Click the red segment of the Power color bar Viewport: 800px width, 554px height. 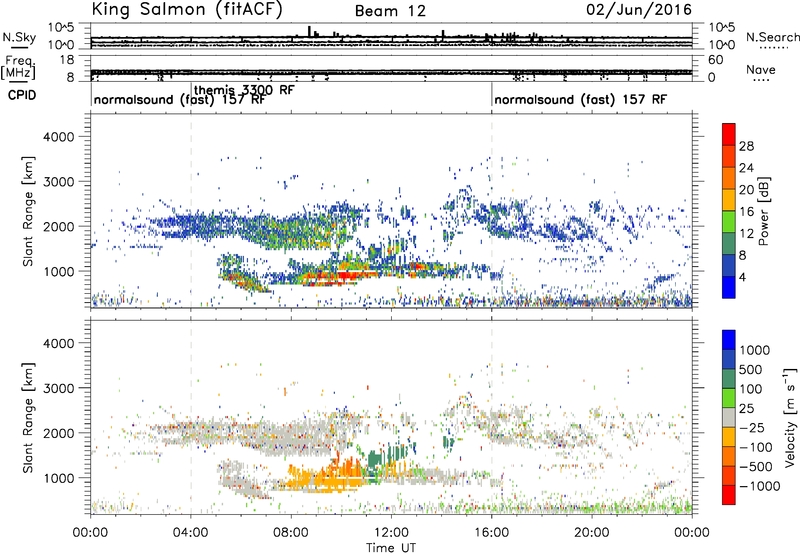click(729, 134)
